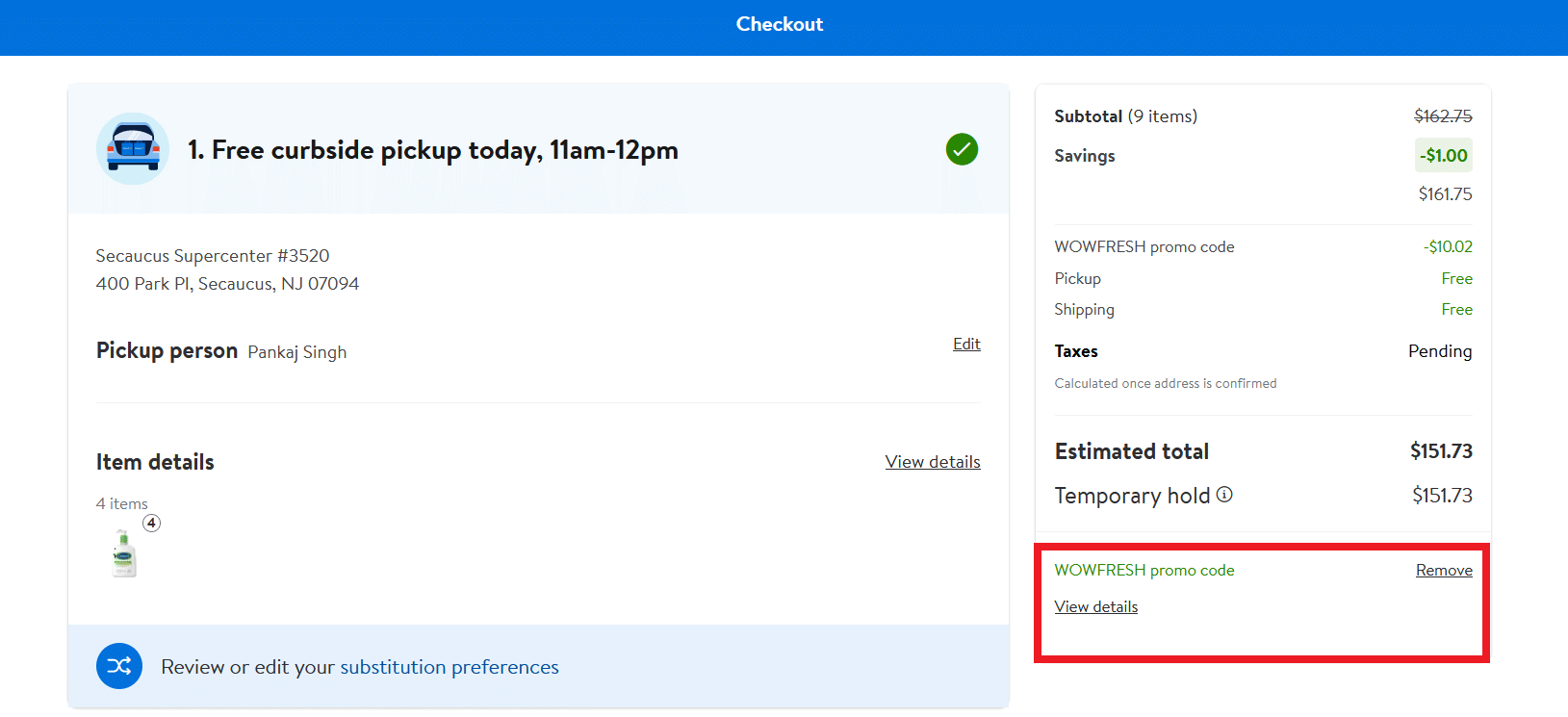Click the curbside pickup car icon
Image resolution: width=1568 pixels, height=717 pixels.
pos(133,149)
